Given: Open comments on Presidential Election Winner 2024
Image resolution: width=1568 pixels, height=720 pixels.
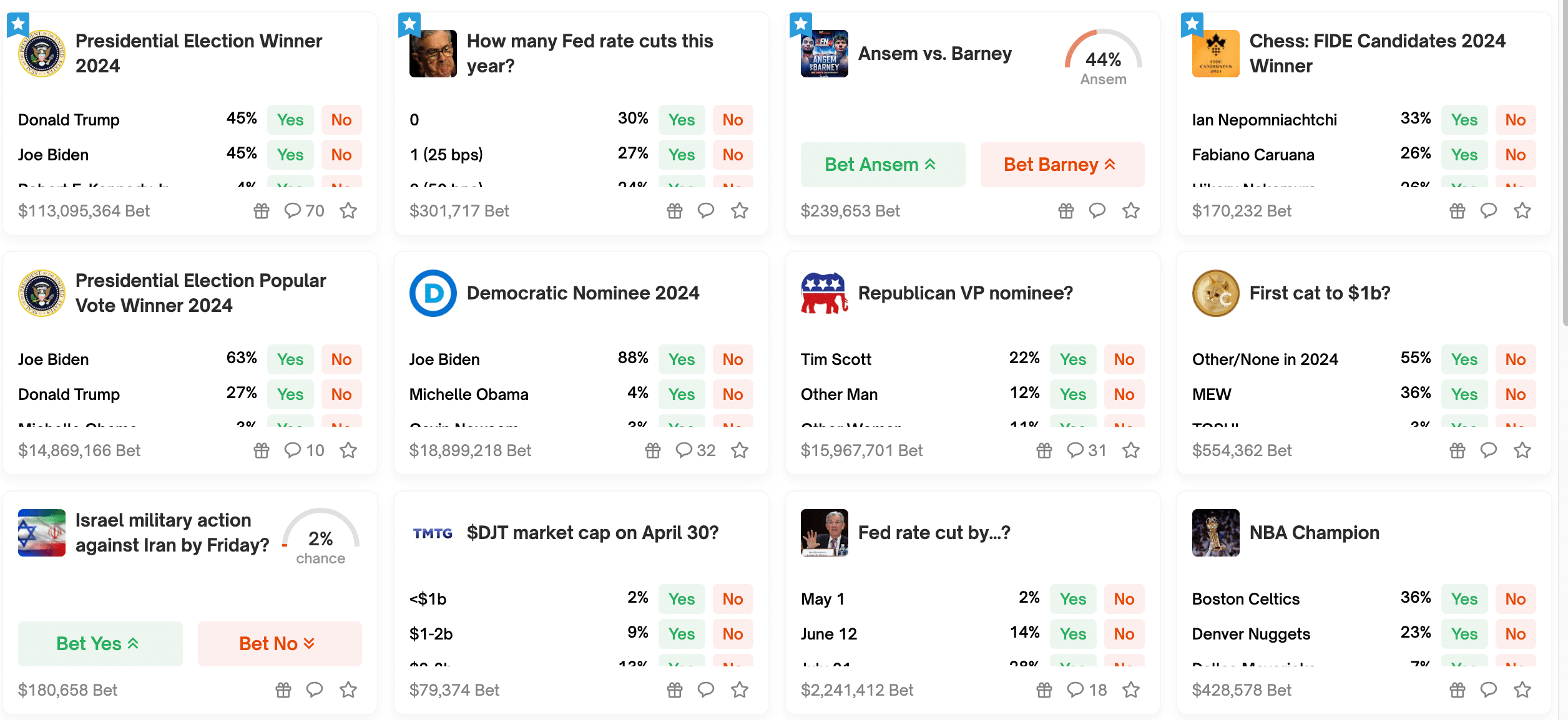Looking at the screenshot, I should [304, 211].
